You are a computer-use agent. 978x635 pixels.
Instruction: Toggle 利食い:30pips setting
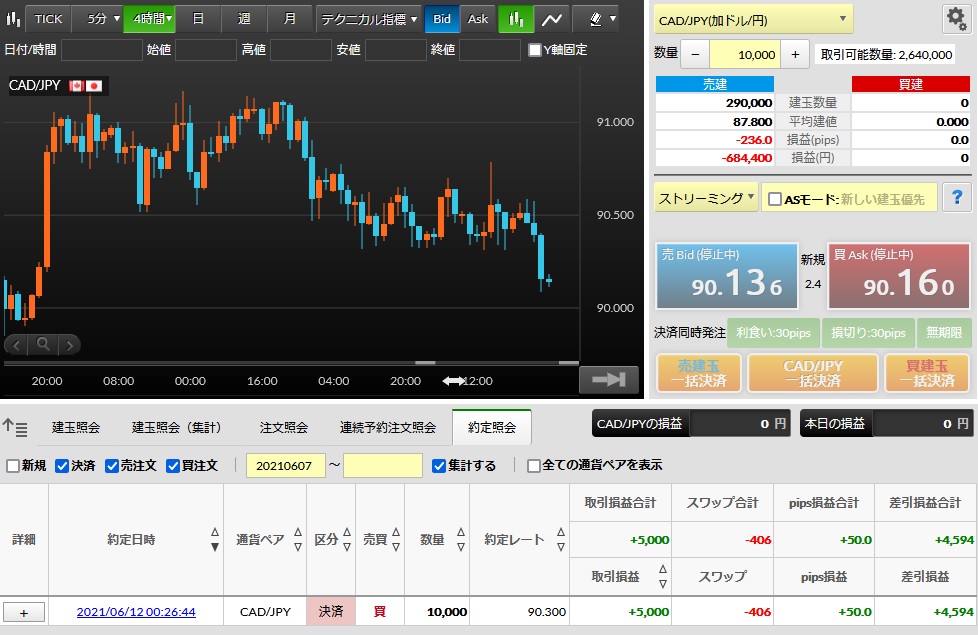click(x=773, y=332)
